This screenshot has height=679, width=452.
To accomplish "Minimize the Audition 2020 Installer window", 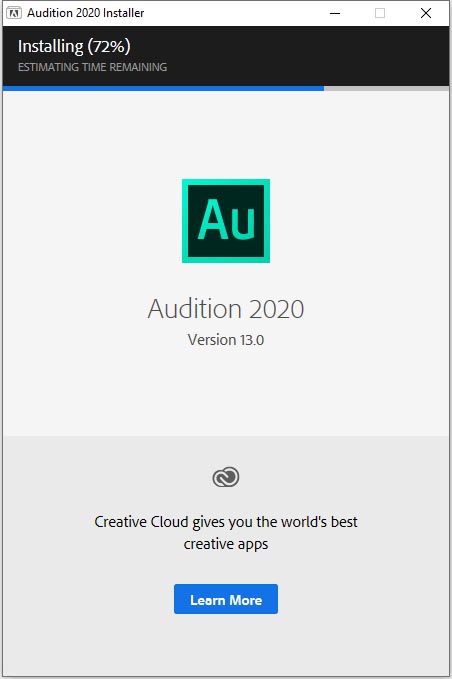I will pyautogui.click(x=335, y=13).
